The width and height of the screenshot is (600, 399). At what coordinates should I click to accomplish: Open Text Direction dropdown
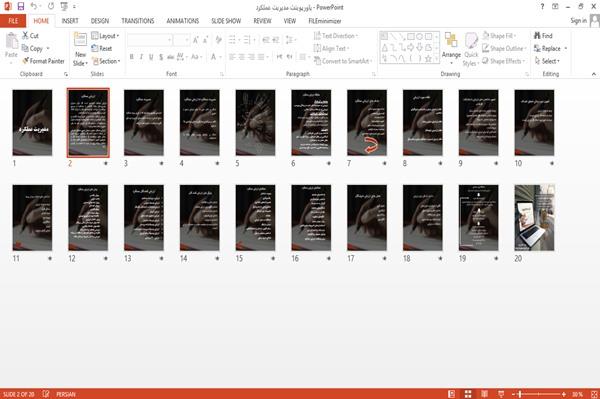(x=336, y=36)
